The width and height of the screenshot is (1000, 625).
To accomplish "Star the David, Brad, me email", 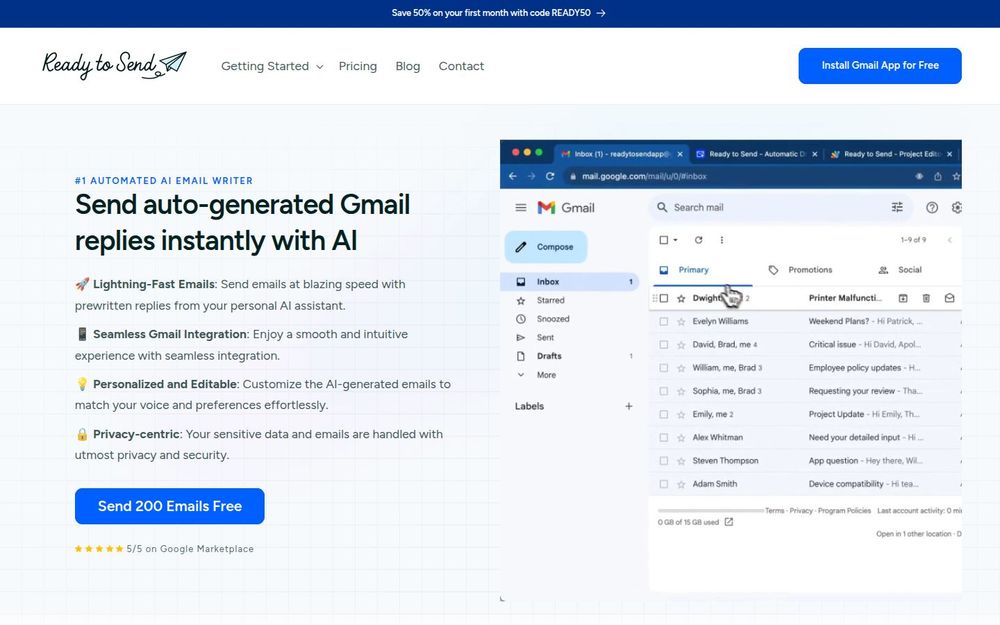I will (681, 344).
